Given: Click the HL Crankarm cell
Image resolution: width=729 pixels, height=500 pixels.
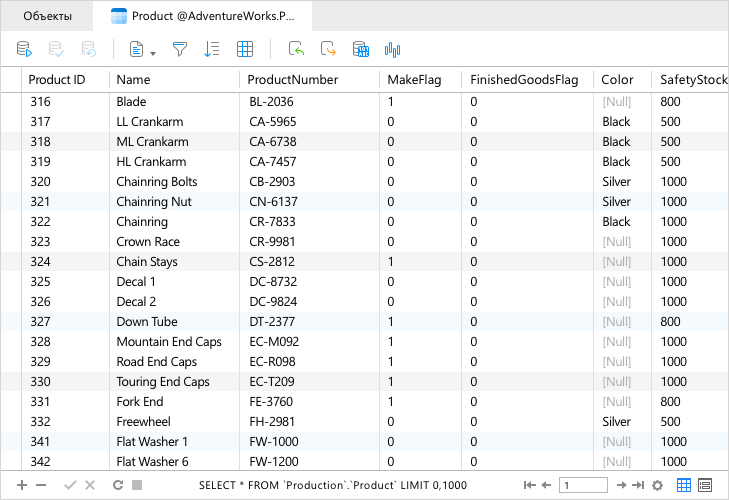Looking at the screenshot, I should coord(174,161).
